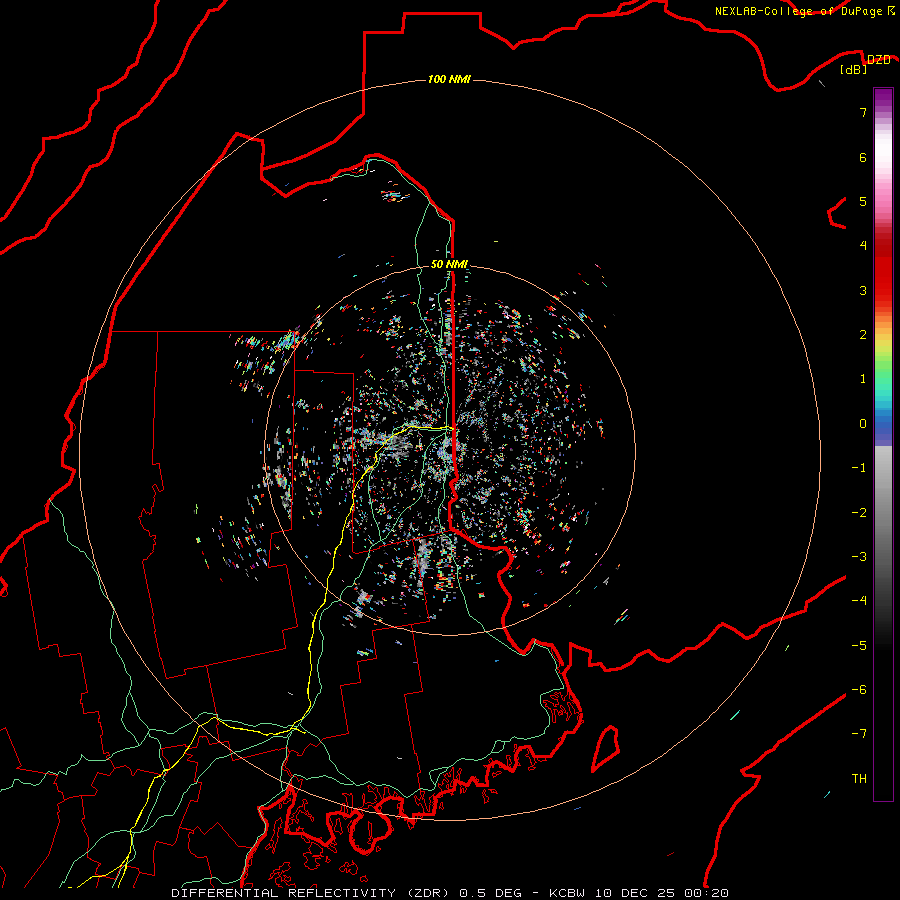Click the 0 value on the color scale
Screen dimensions: 900x900
coord(863,424)
